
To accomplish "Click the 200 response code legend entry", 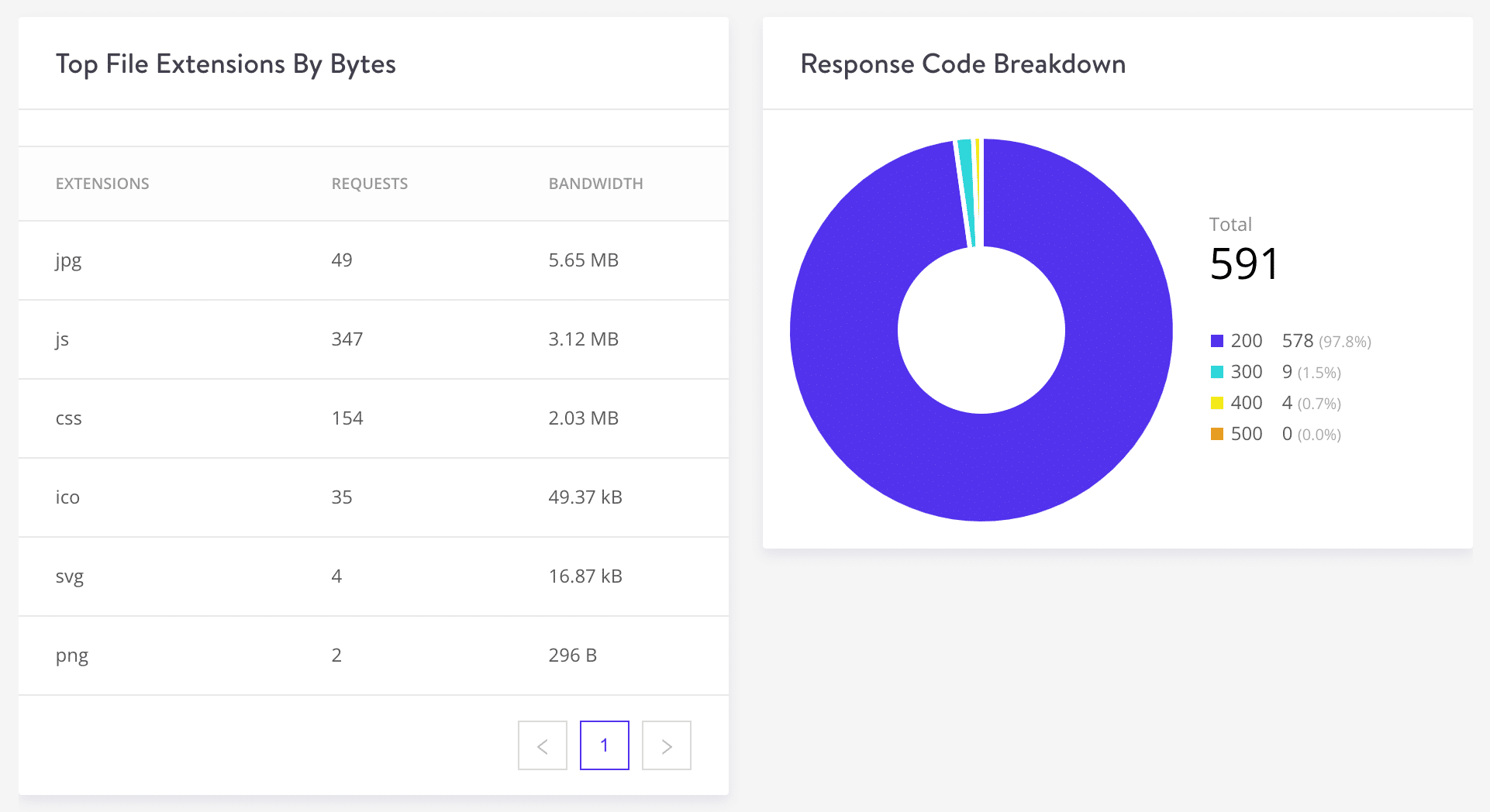I will pos(1247,340).
